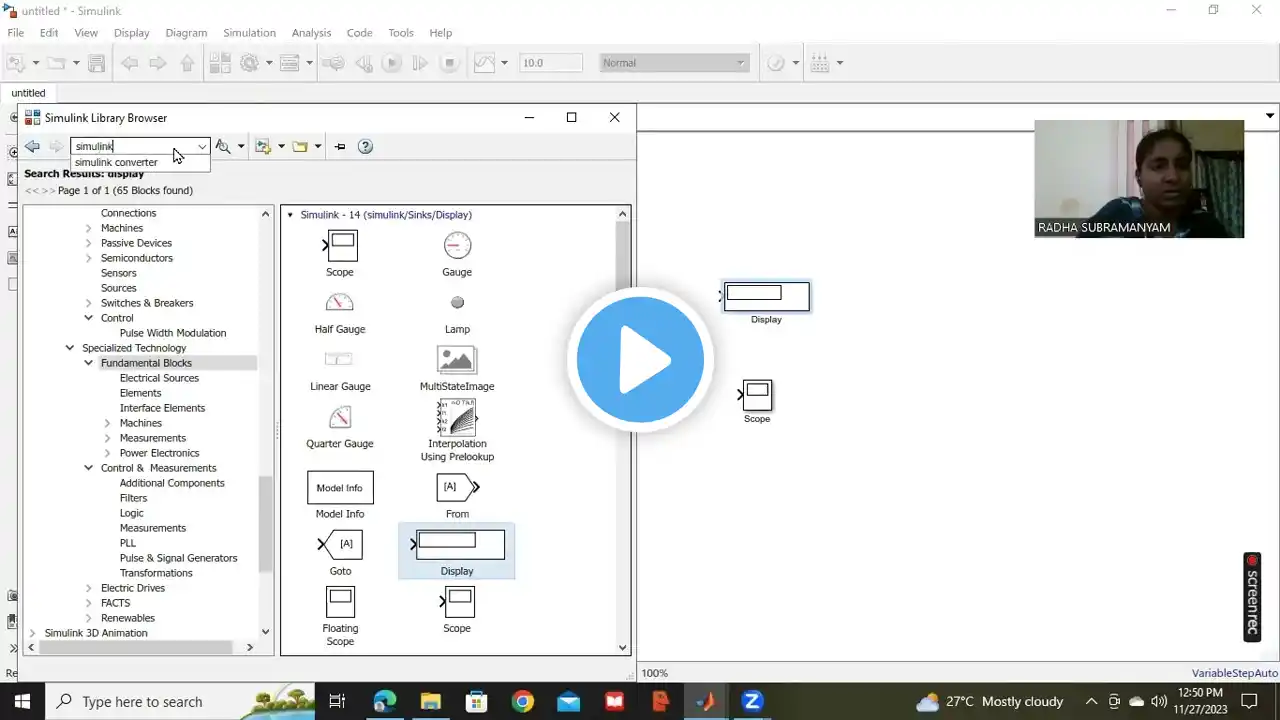Open Model Configuration Parameters gear icon
The height and width of the screenshot is (720, 1280).
coord(249,63)
